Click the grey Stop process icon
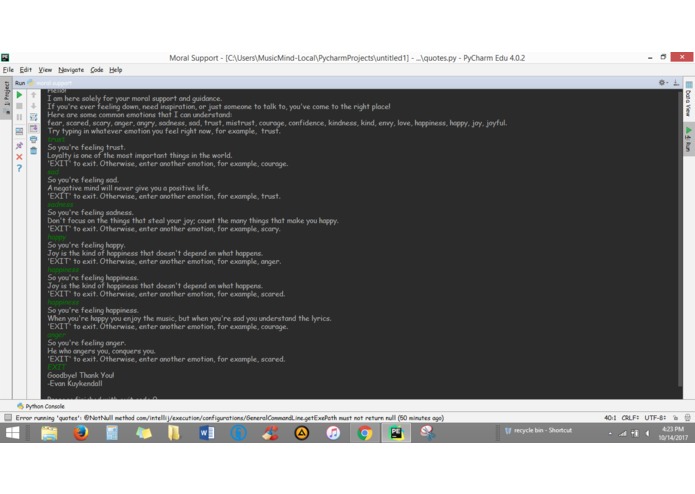Image resolution: width=695 pixels, height=494 pixels. click(x=19, y=106)
